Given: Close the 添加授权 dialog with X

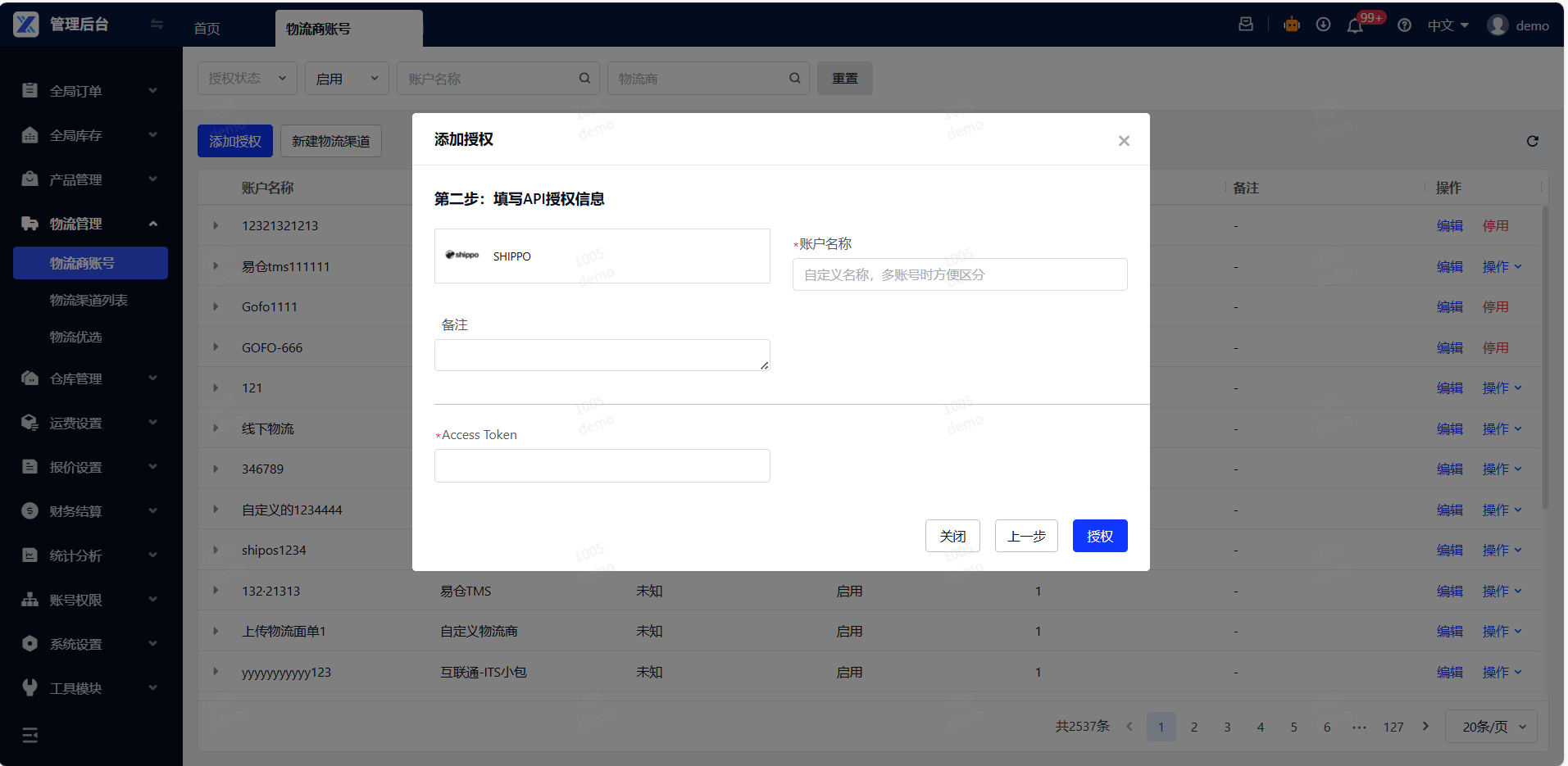Looking at the screenshot, I should click(x=1124, y=141).
